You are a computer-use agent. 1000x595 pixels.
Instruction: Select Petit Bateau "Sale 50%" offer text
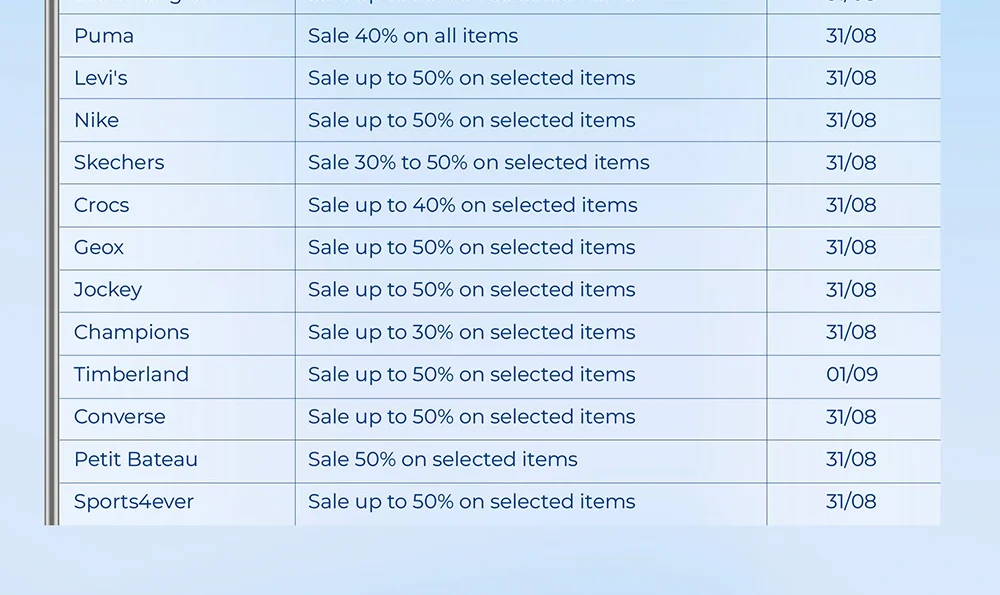pyautogui.click(x=443, y=459)
